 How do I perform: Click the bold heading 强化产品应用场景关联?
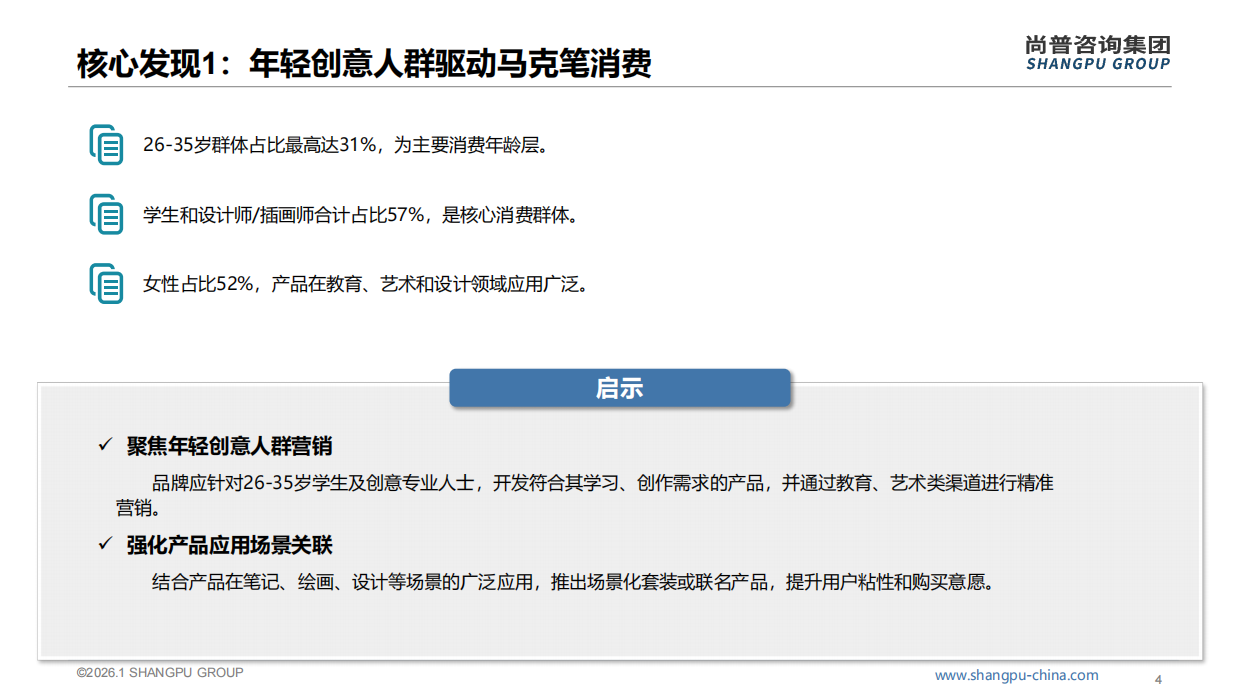pos(229,545)
